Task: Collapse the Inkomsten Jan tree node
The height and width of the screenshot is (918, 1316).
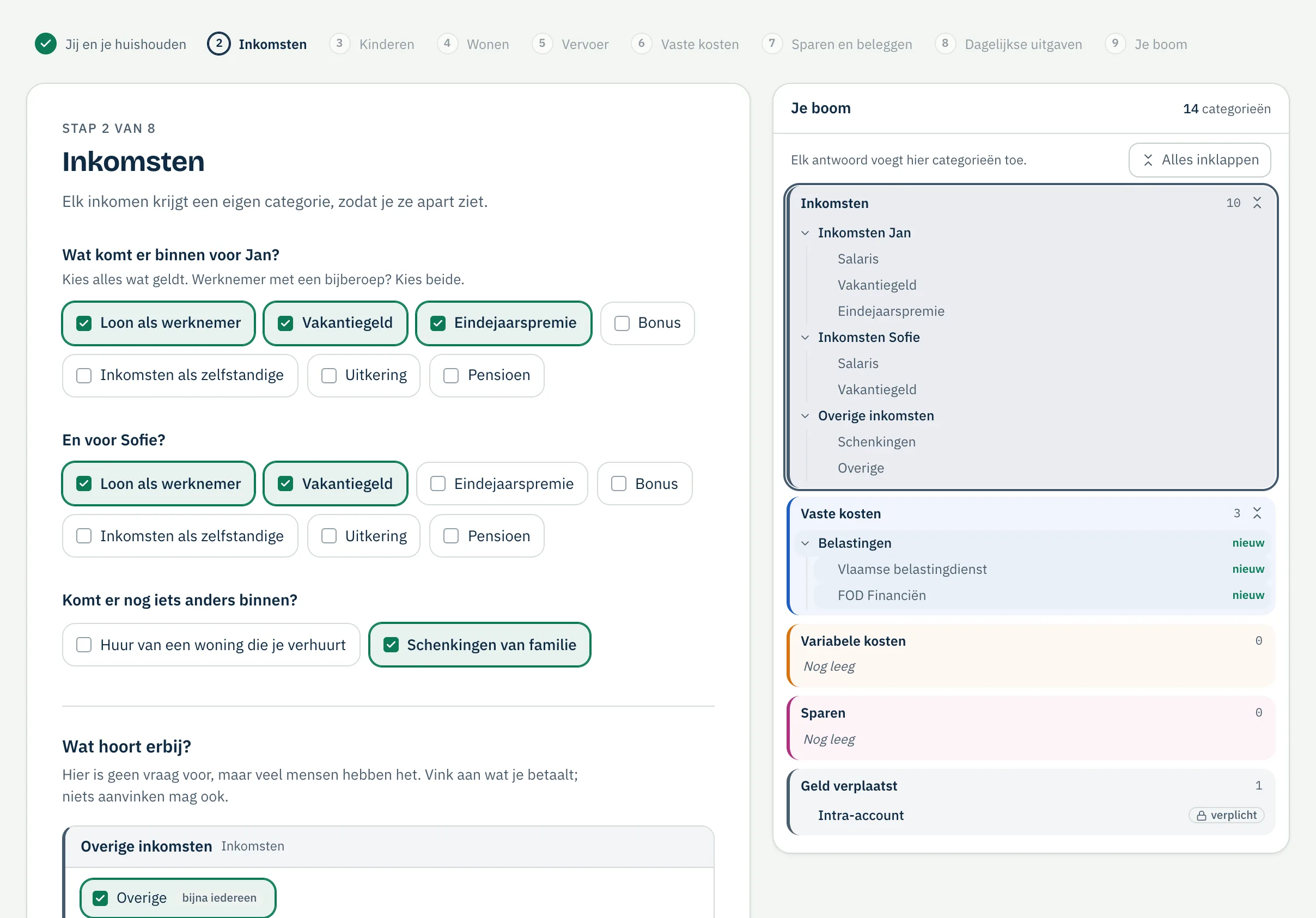Action: (x=805, y=233)
